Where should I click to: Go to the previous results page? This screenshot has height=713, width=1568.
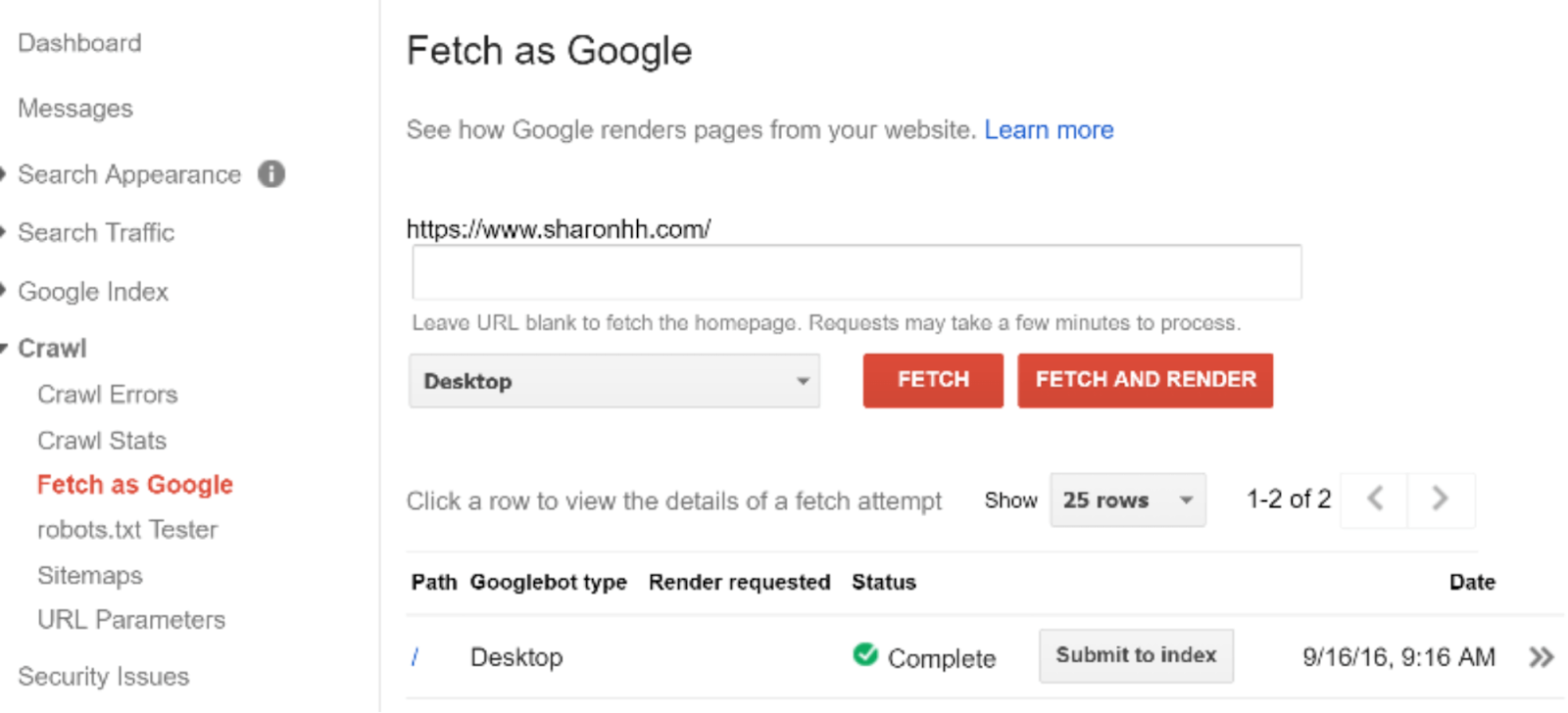[1374, 499]
